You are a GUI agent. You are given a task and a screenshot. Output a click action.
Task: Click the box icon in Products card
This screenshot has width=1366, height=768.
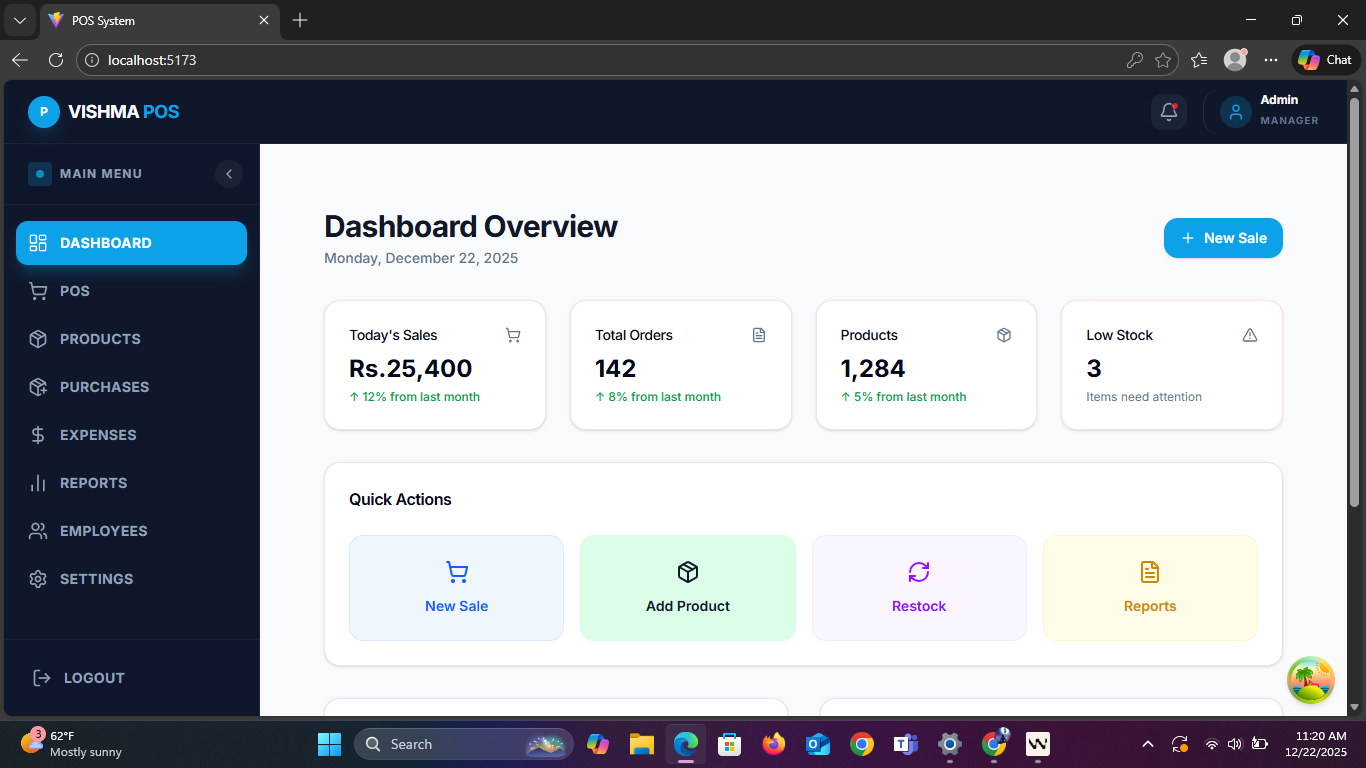tap(1004, 335)
